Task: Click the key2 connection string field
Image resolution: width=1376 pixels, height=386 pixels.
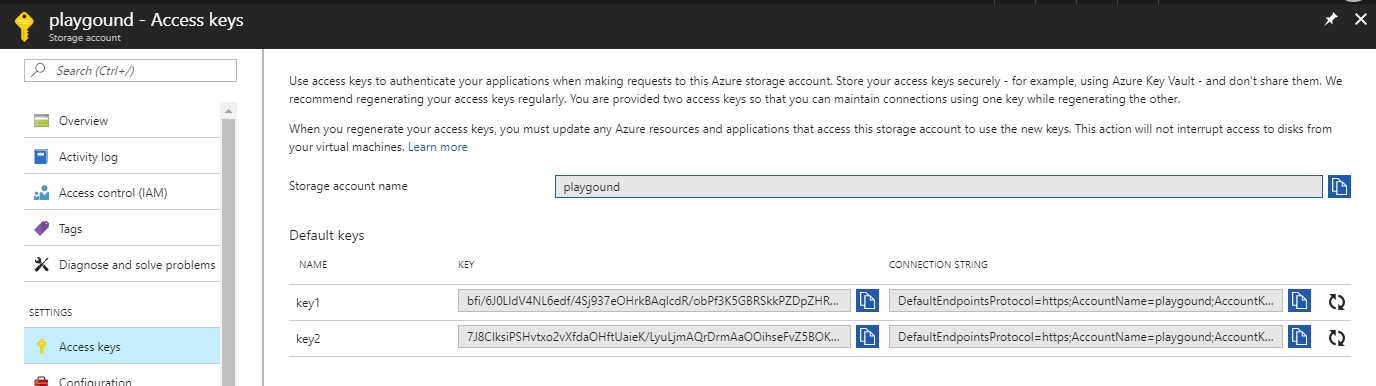Action: [1085, 337]
